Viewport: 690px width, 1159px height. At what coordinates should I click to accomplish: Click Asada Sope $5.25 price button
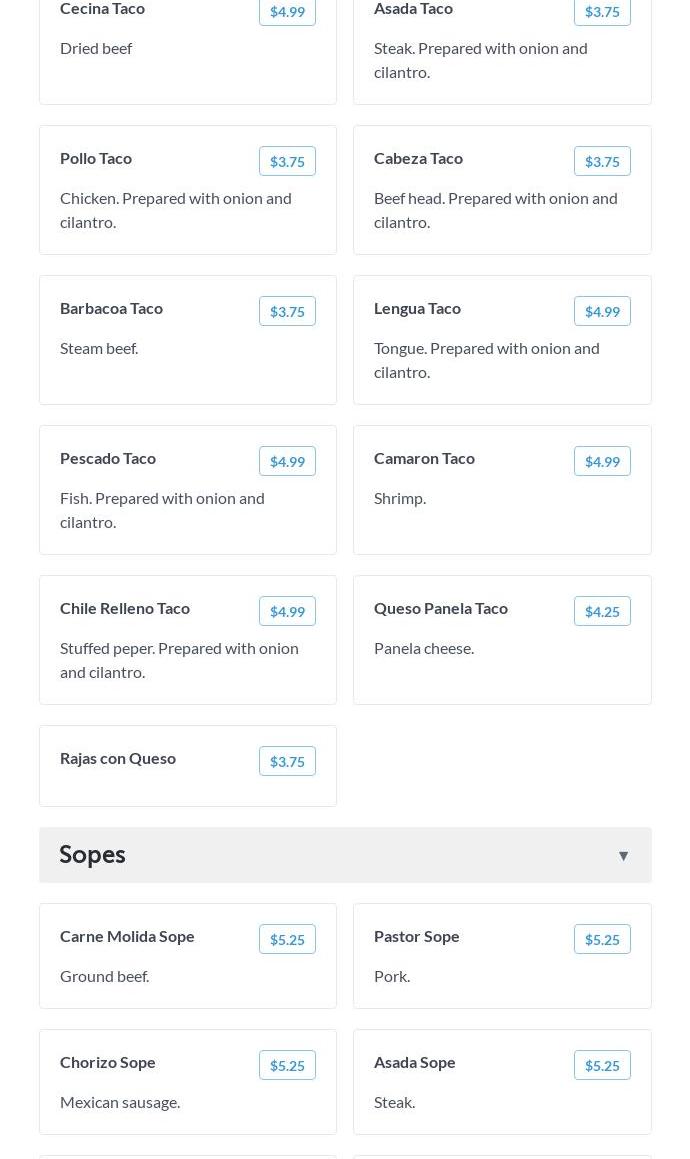click(x=602, y=1066)
